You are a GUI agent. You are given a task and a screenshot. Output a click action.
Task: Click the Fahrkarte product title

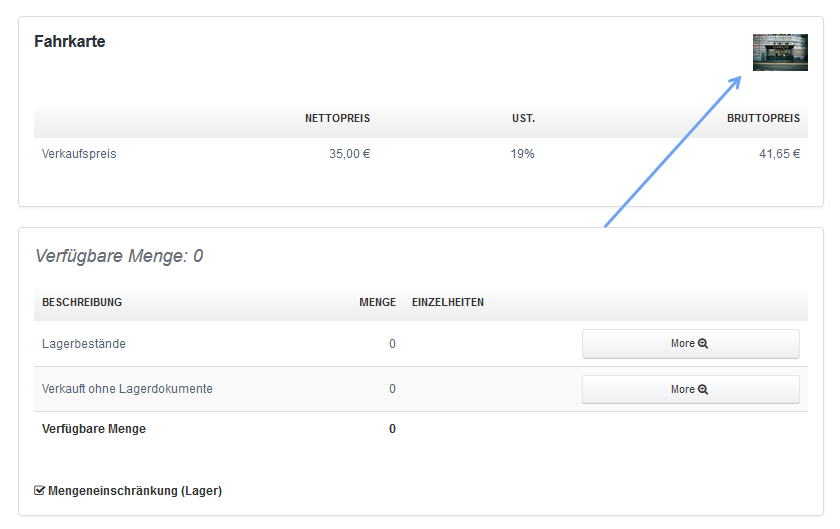pos(70,42)
